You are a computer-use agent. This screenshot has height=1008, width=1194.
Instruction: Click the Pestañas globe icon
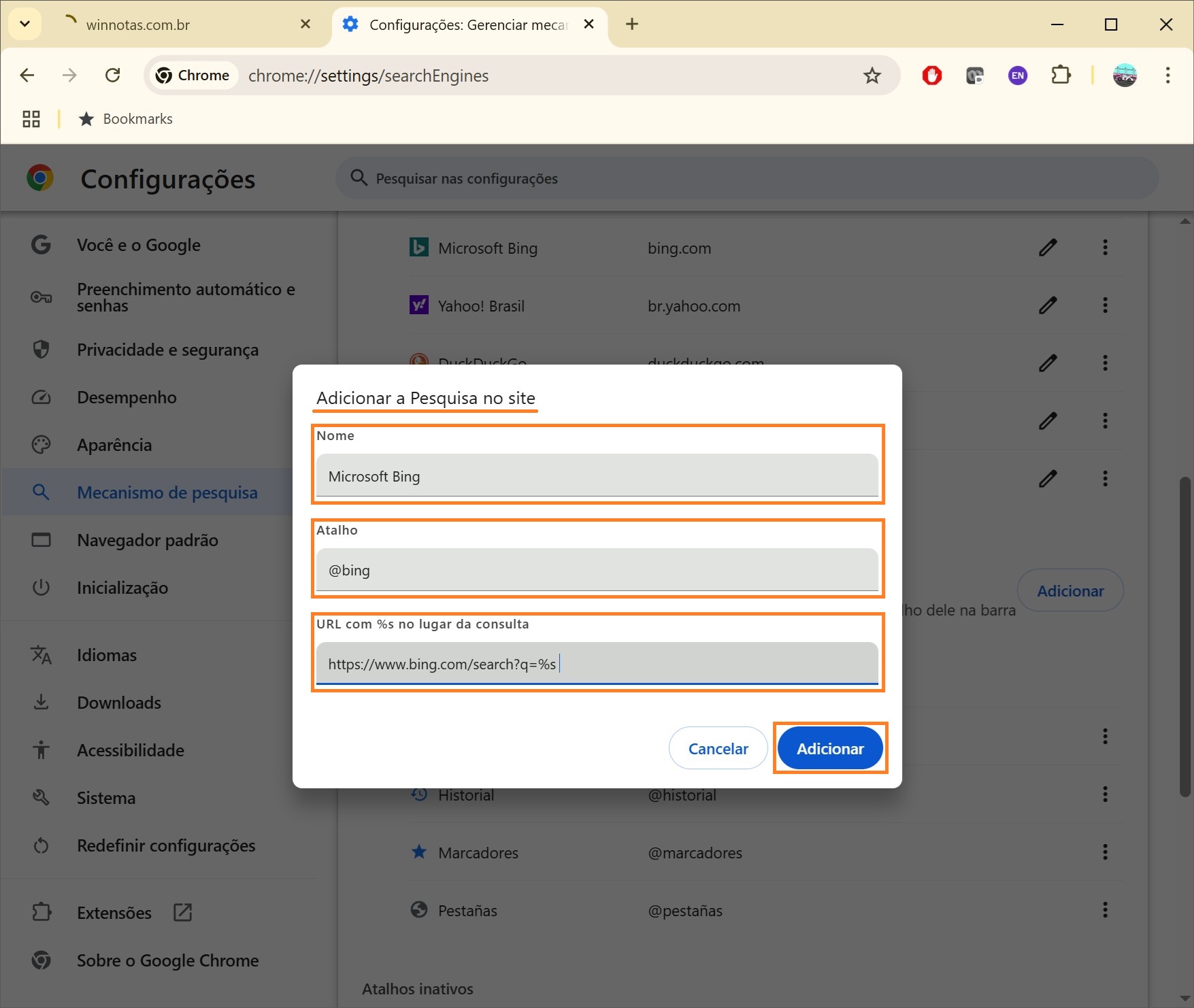(419, 909)
